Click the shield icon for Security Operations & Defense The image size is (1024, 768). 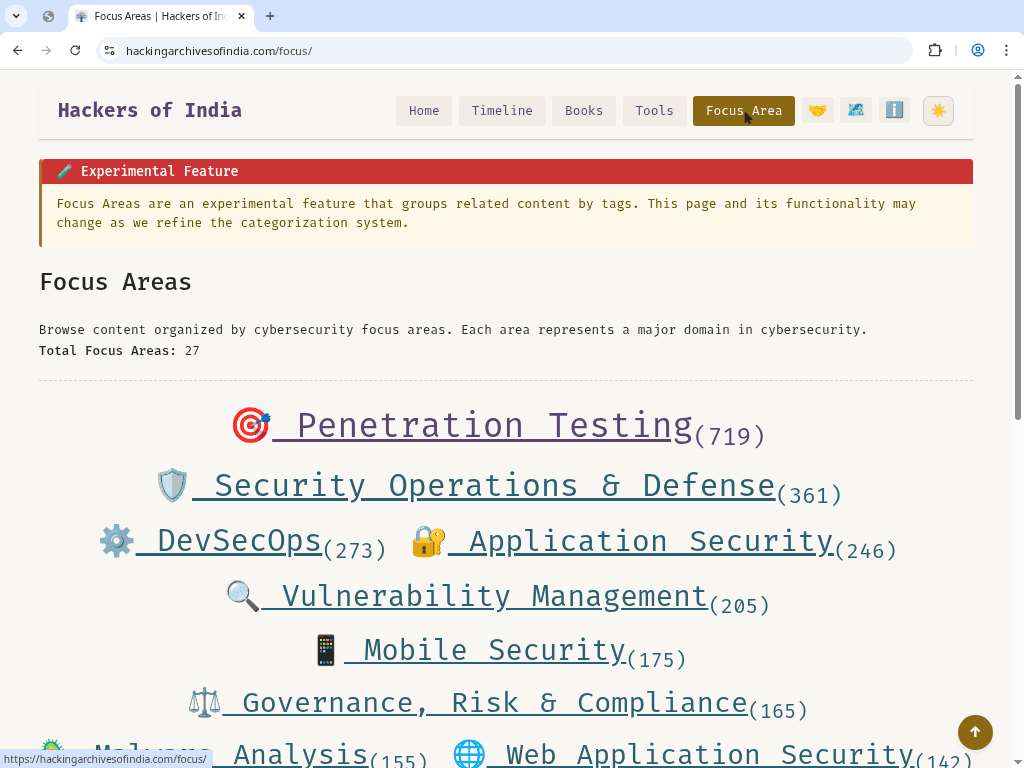point(172,485)
